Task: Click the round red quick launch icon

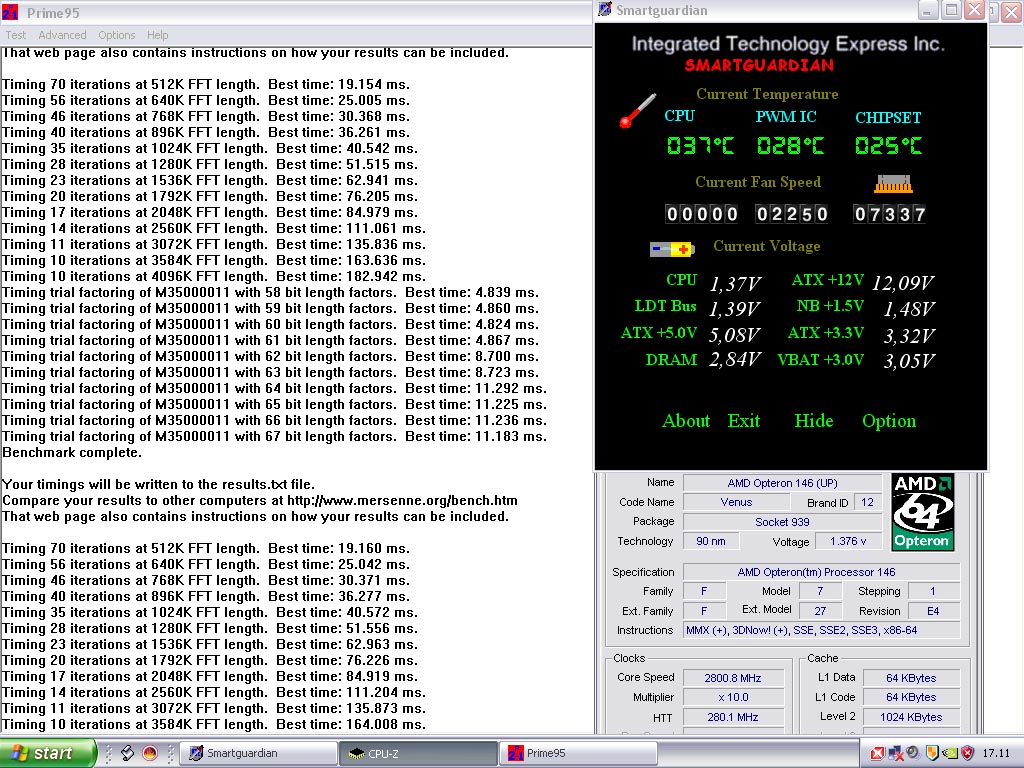Action: [150, 753]
